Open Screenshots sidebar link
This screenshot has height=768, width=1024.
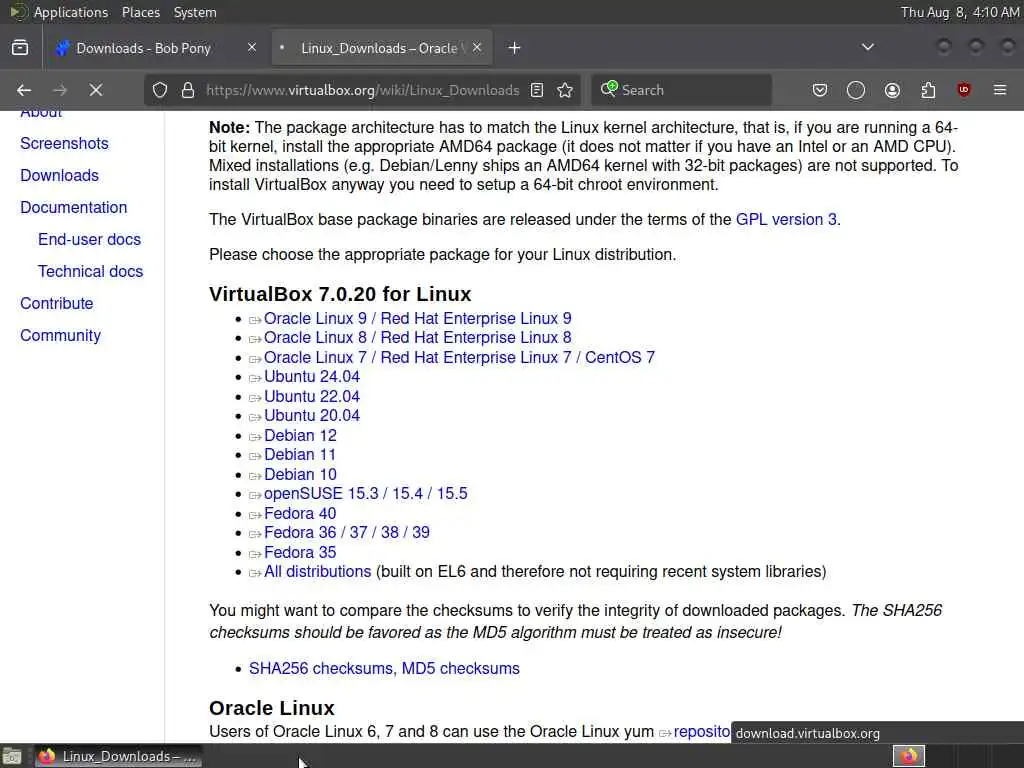tap(64, 144)
